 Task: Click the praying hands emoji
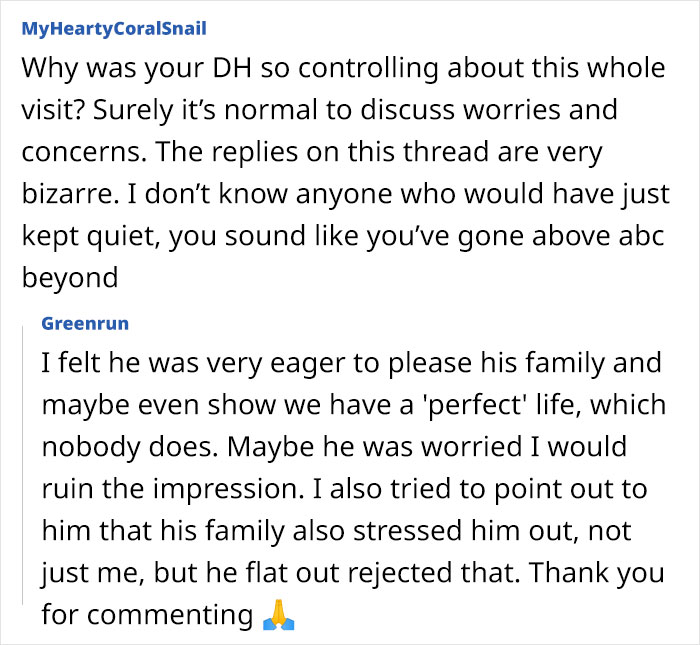[280, 614]
